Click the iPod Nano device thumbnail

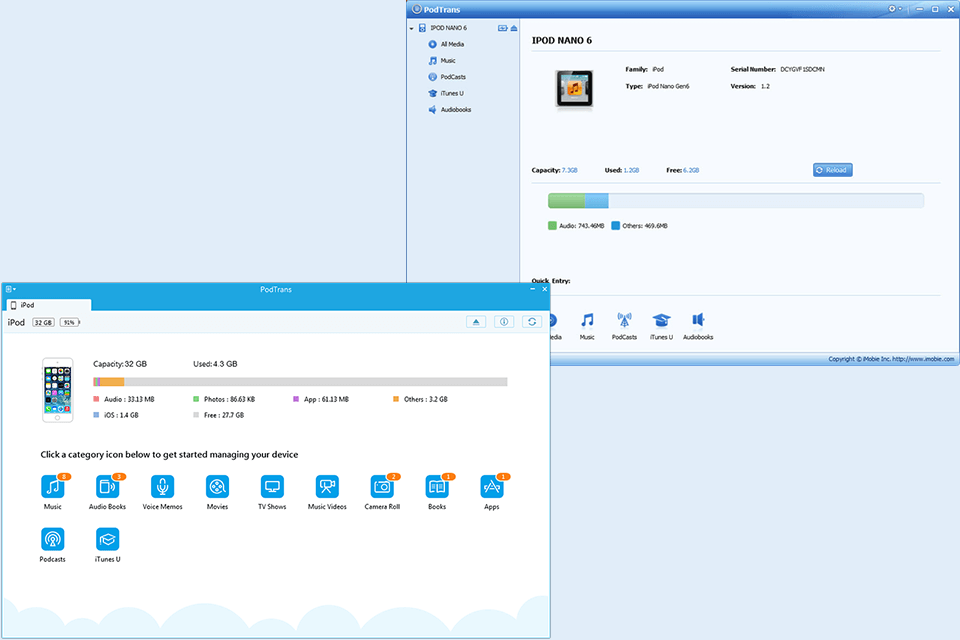574,88
